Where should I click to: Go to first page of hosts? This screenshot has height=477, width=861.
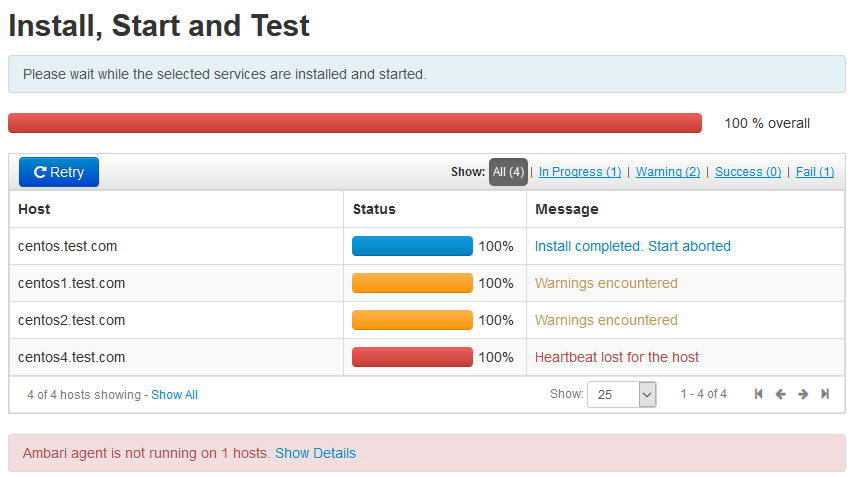point(759,394)
